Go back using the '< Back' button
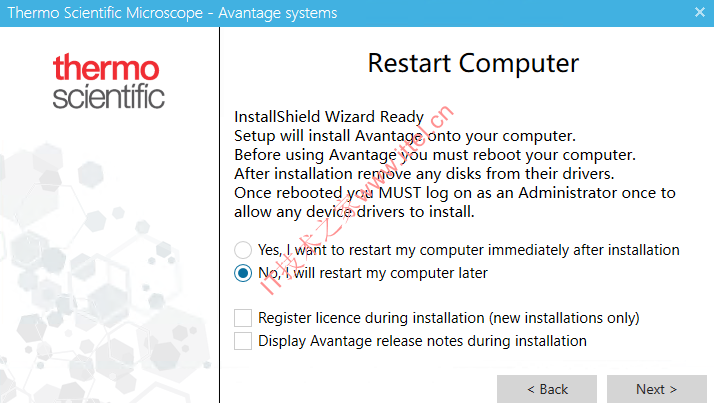 point(547,389)
